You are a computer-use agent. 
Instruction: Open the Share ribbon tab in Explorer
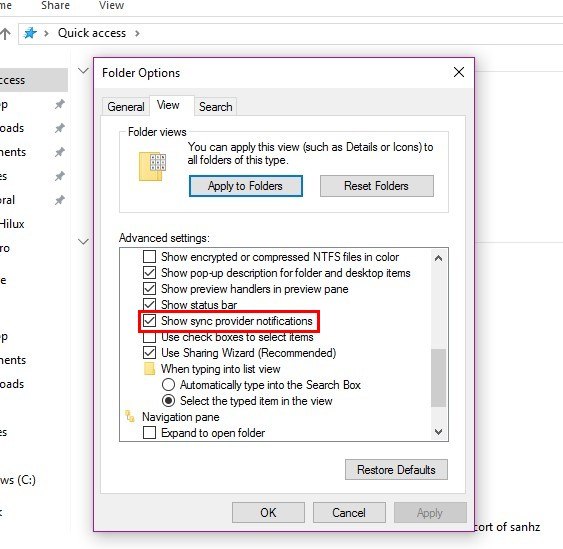coord(55,5)
